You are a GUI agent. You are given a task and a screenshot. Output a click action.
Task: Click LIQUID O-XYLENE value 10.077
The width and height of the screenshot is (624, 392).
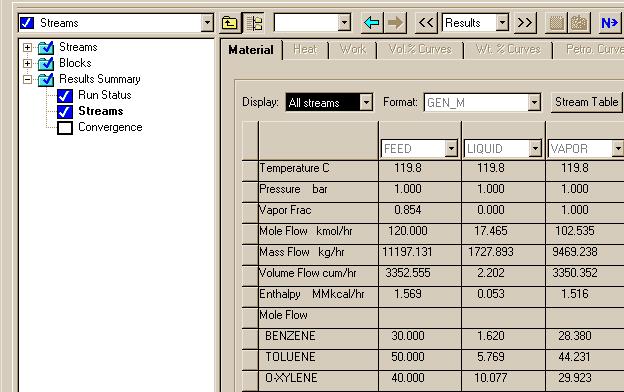(x=491, y=378)
